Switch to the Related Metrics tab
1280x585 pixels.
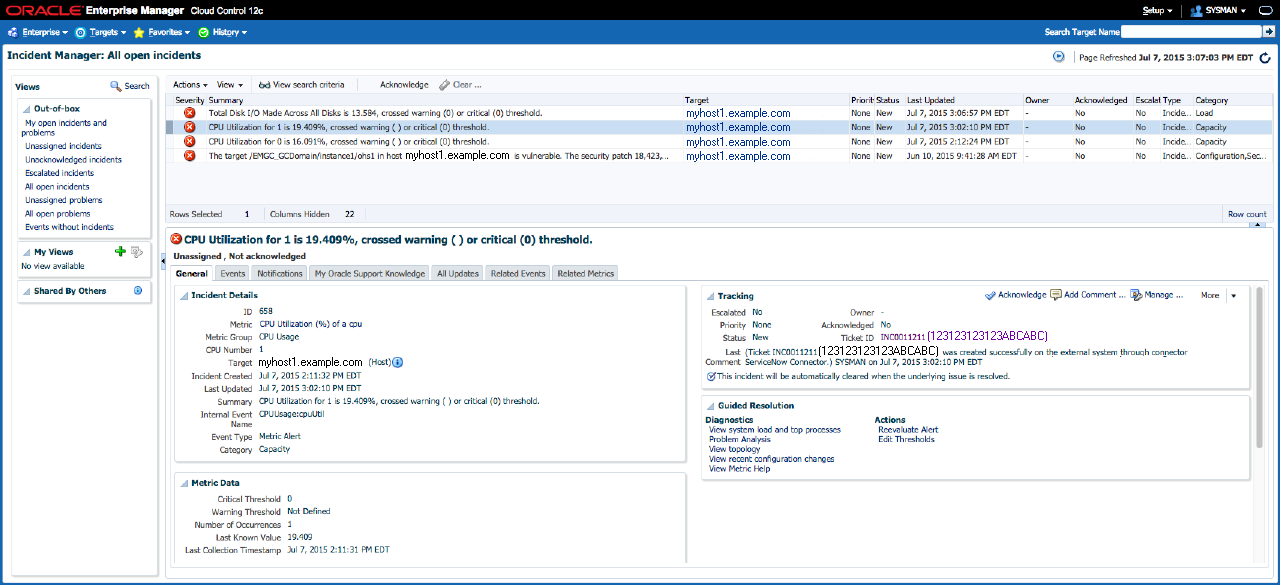(x=586, y=273)
